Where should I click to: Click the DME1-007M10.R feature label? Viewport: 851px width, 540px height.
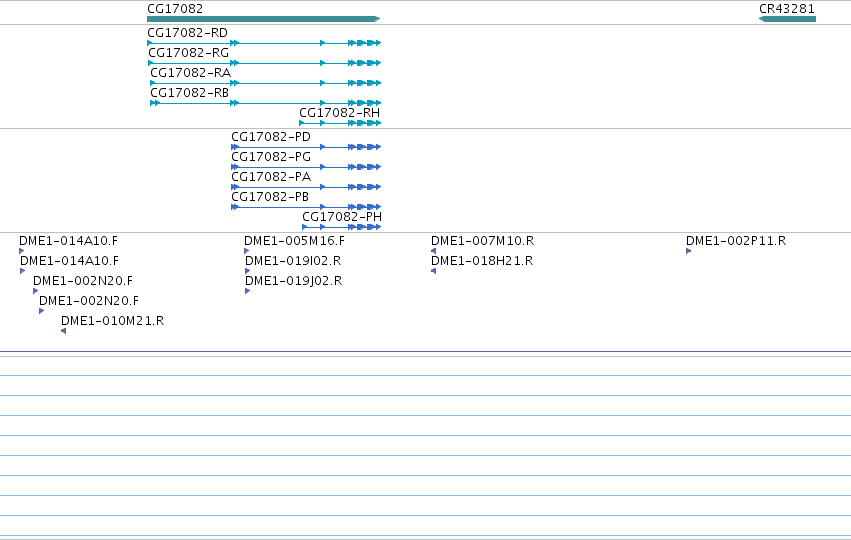point(482,241)
